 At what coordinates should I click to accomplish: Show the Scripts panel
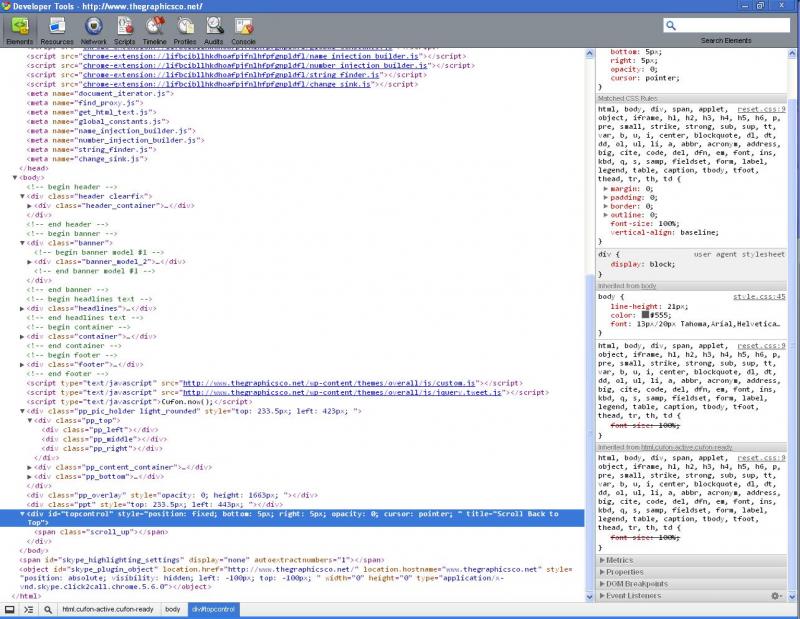[124, 31]
